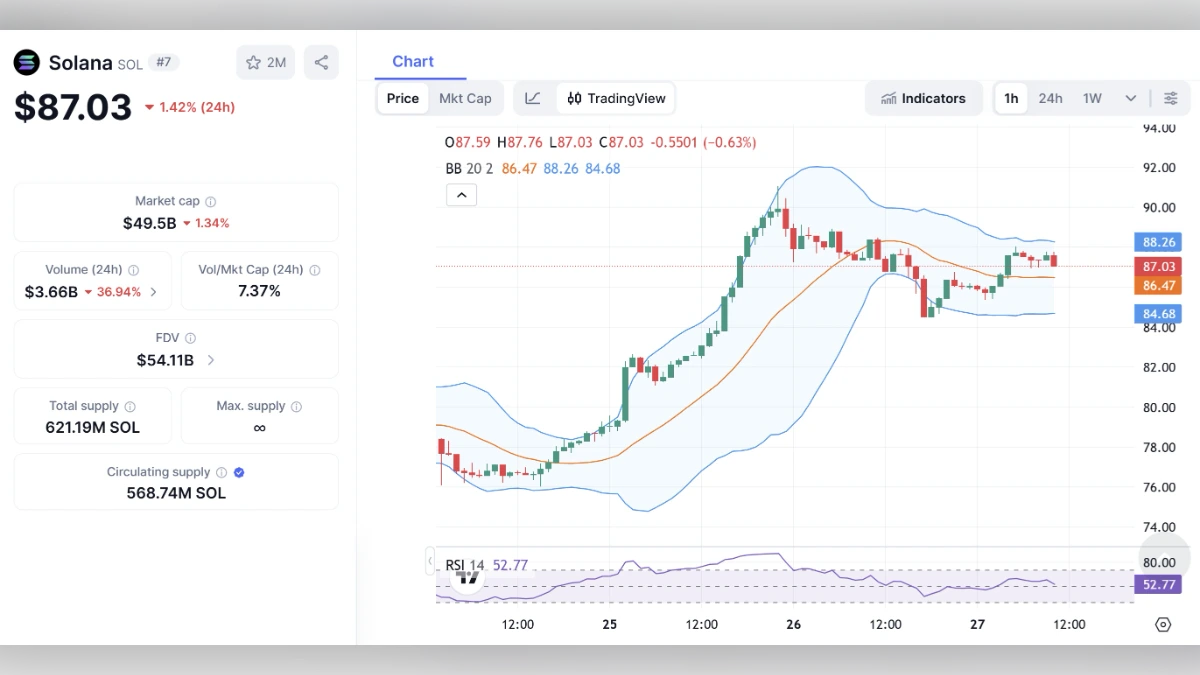The height and width of the screenshot is (675, 1200).
Task: Open the Indicators panel
Action: (924, 98)
